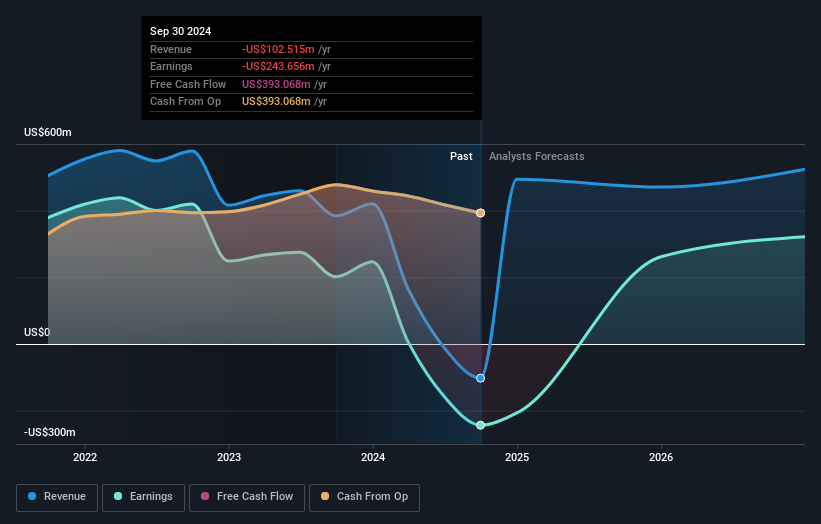This screenshot has width=821, height=524.
Task: Click the orange Cash From Op data point
Action: (x=480, y=213)
